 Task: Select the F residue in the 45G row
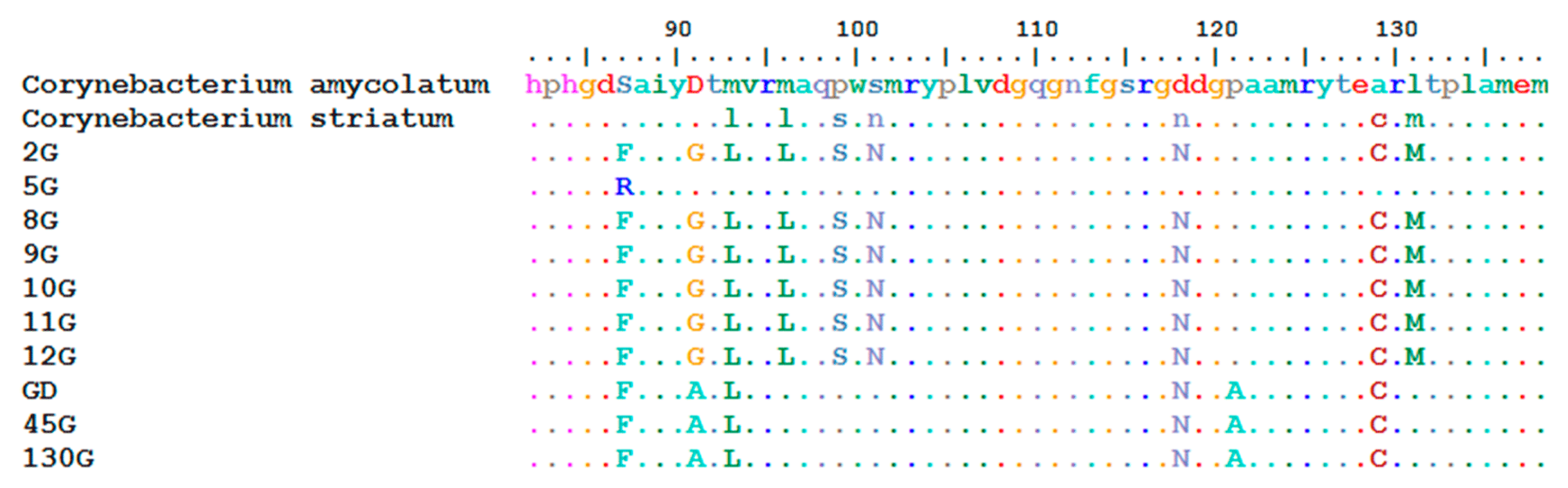tap(624, 425)
